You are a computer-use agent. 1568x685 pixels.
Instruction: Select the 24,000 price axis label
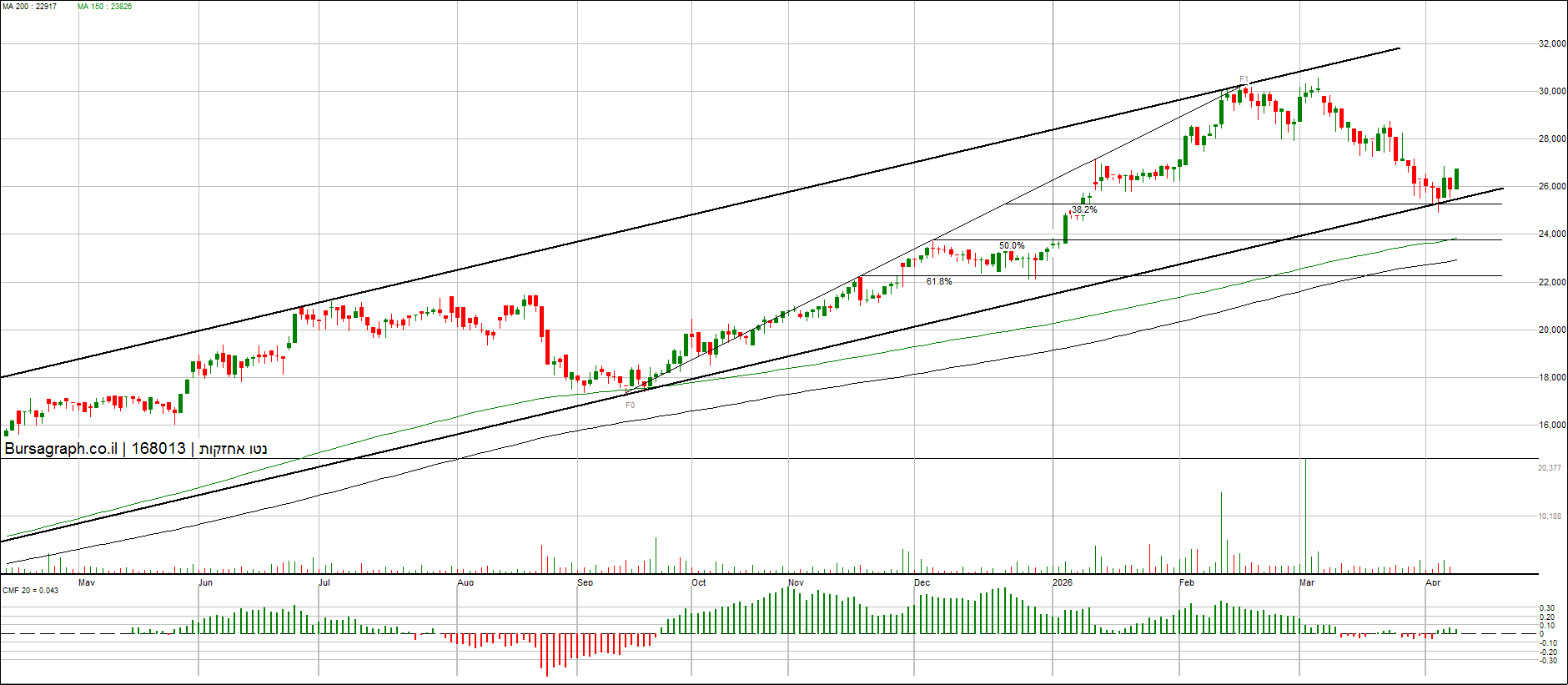[1552, 234]
